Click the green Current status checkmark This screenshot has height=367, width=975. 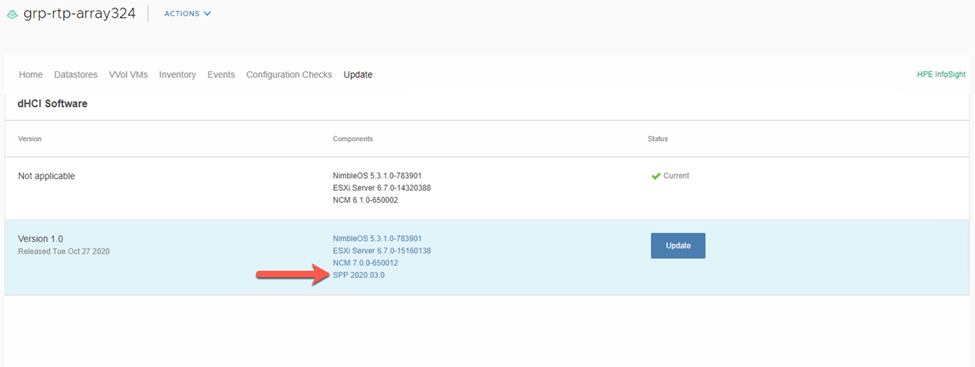click(x=655, y=176)
